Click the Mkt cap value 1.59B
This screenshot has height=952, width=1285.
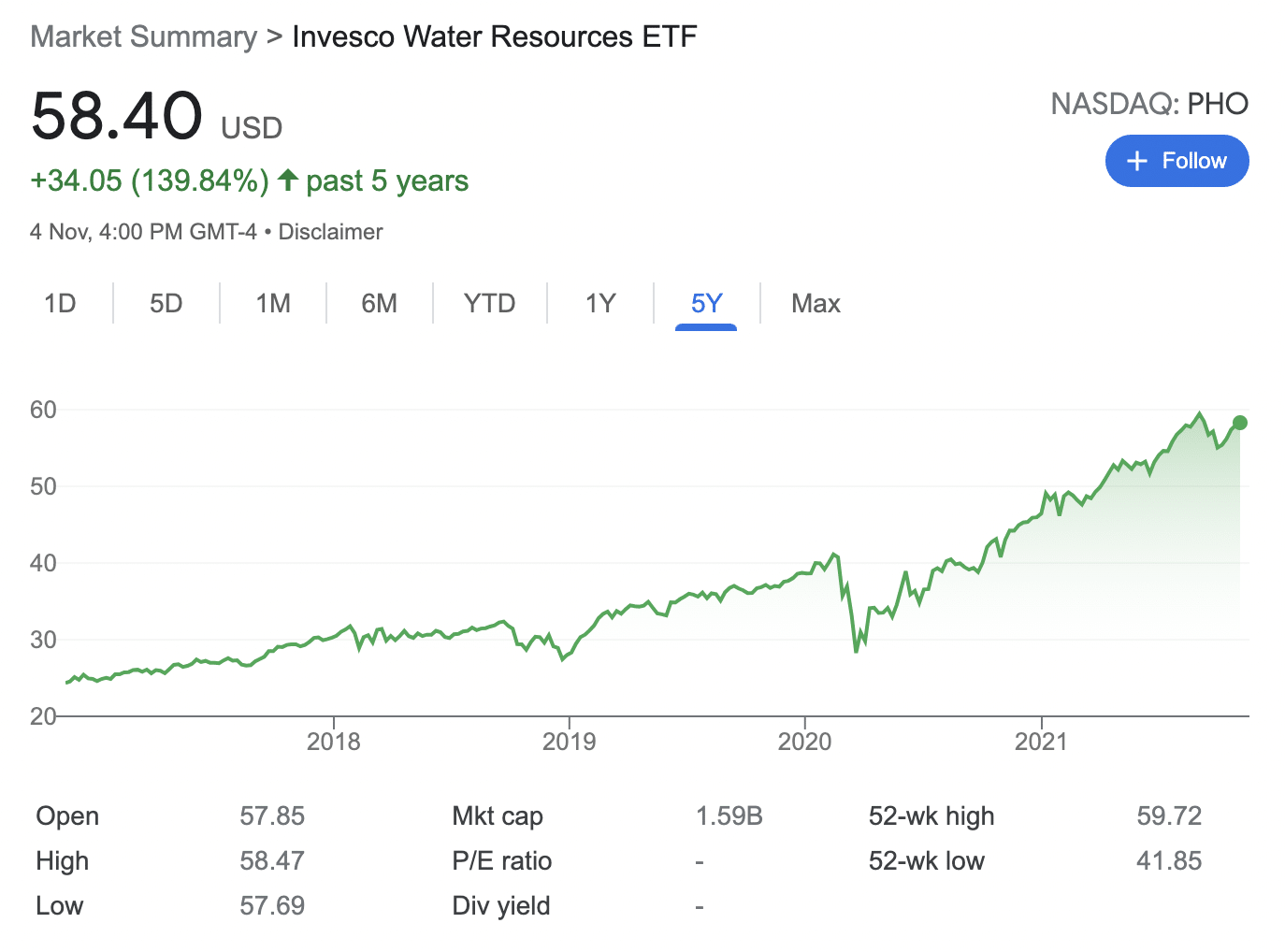(729, 815)
